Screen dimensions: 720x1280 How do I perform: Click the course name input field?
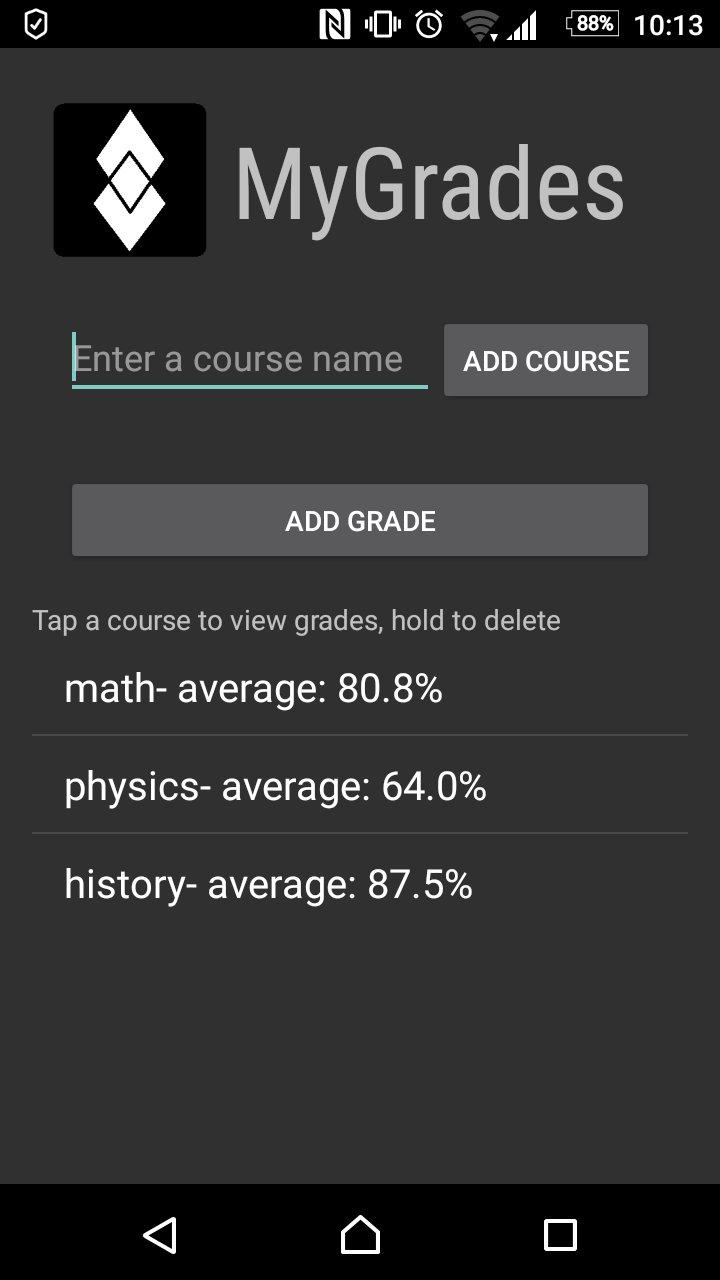pos(249,358)
